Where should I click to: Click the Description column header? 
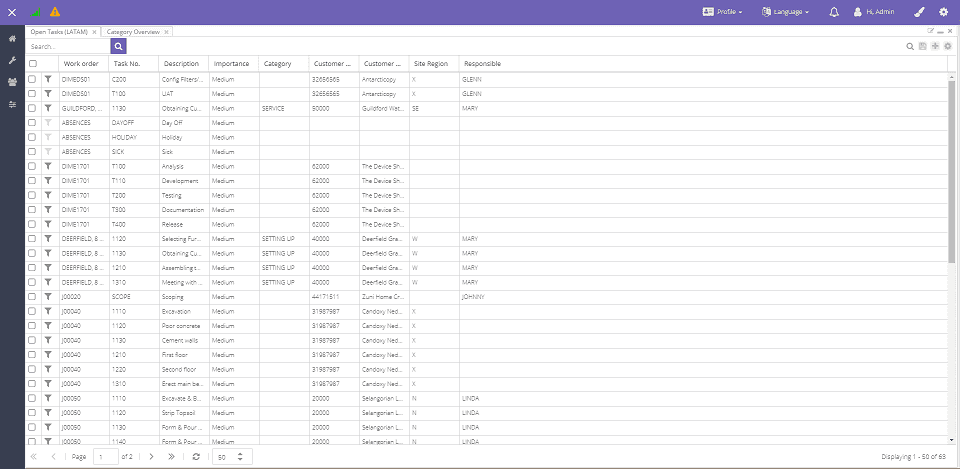point(183,64)
